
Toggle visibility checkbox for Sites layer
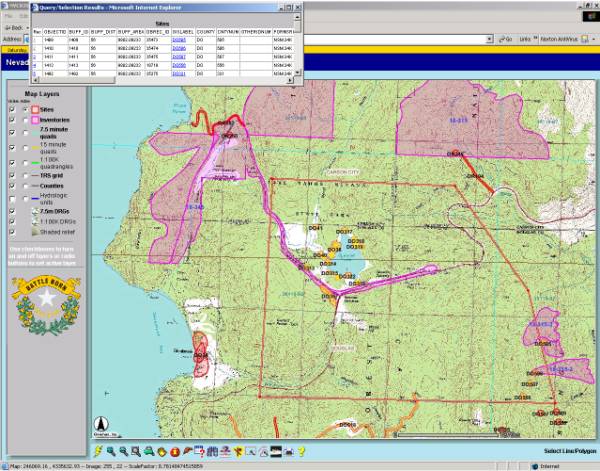coord(12,108)
